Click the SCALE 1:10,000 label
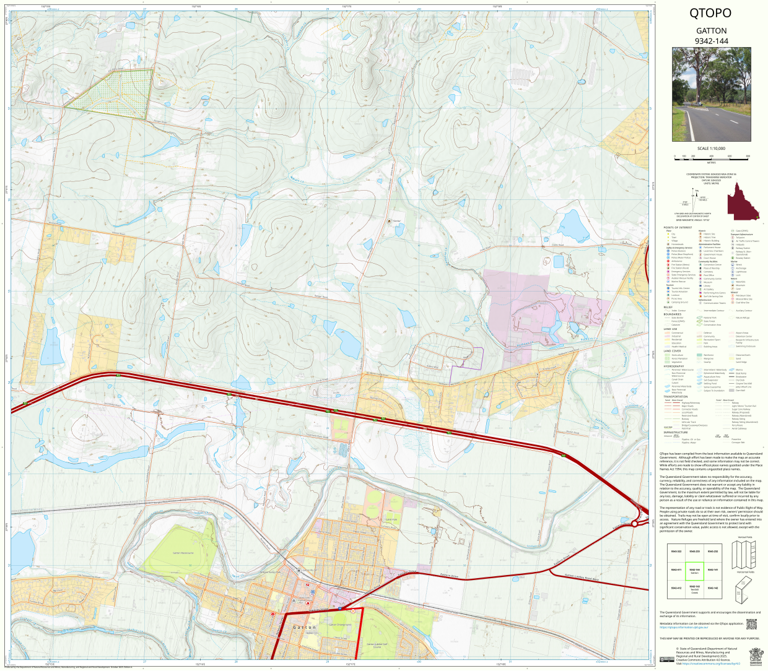This screenshot has height=671, width=768. tap(711, 148)
